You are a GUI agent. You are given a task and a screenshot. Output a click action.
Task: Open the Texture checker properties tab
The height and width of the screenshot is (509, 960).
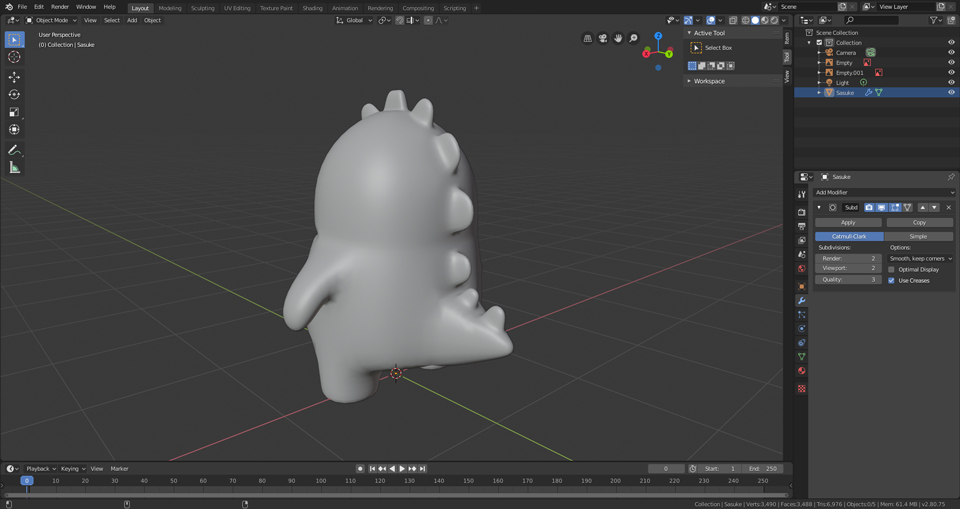click(x=801, y=388)
